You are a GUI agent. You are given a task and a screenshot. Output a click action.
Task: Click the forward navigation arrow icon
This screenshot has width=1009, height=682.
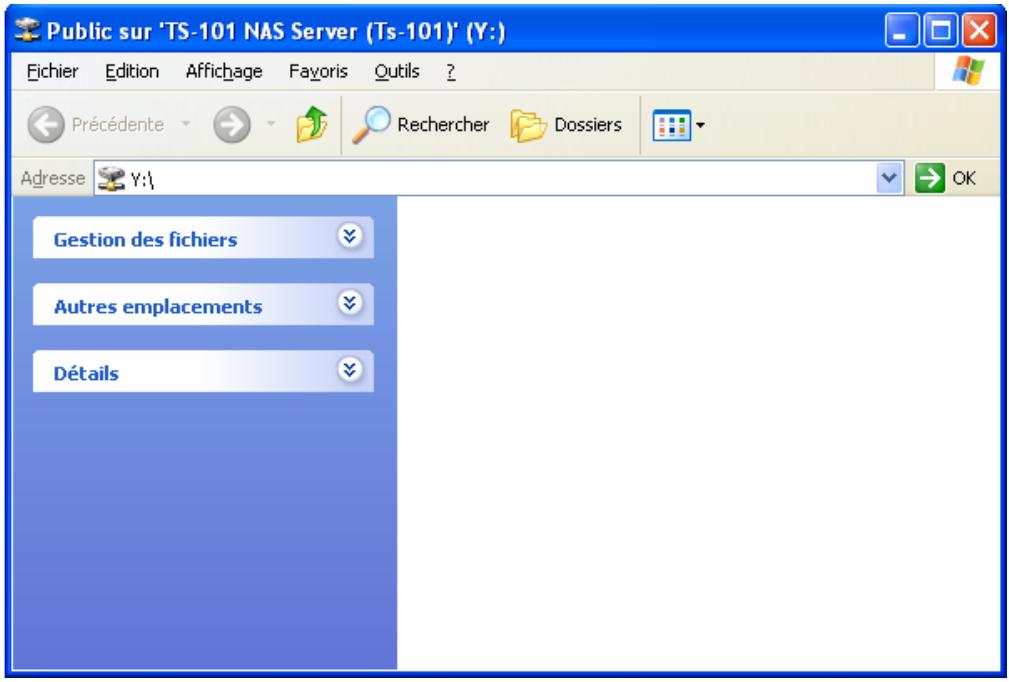232,124
